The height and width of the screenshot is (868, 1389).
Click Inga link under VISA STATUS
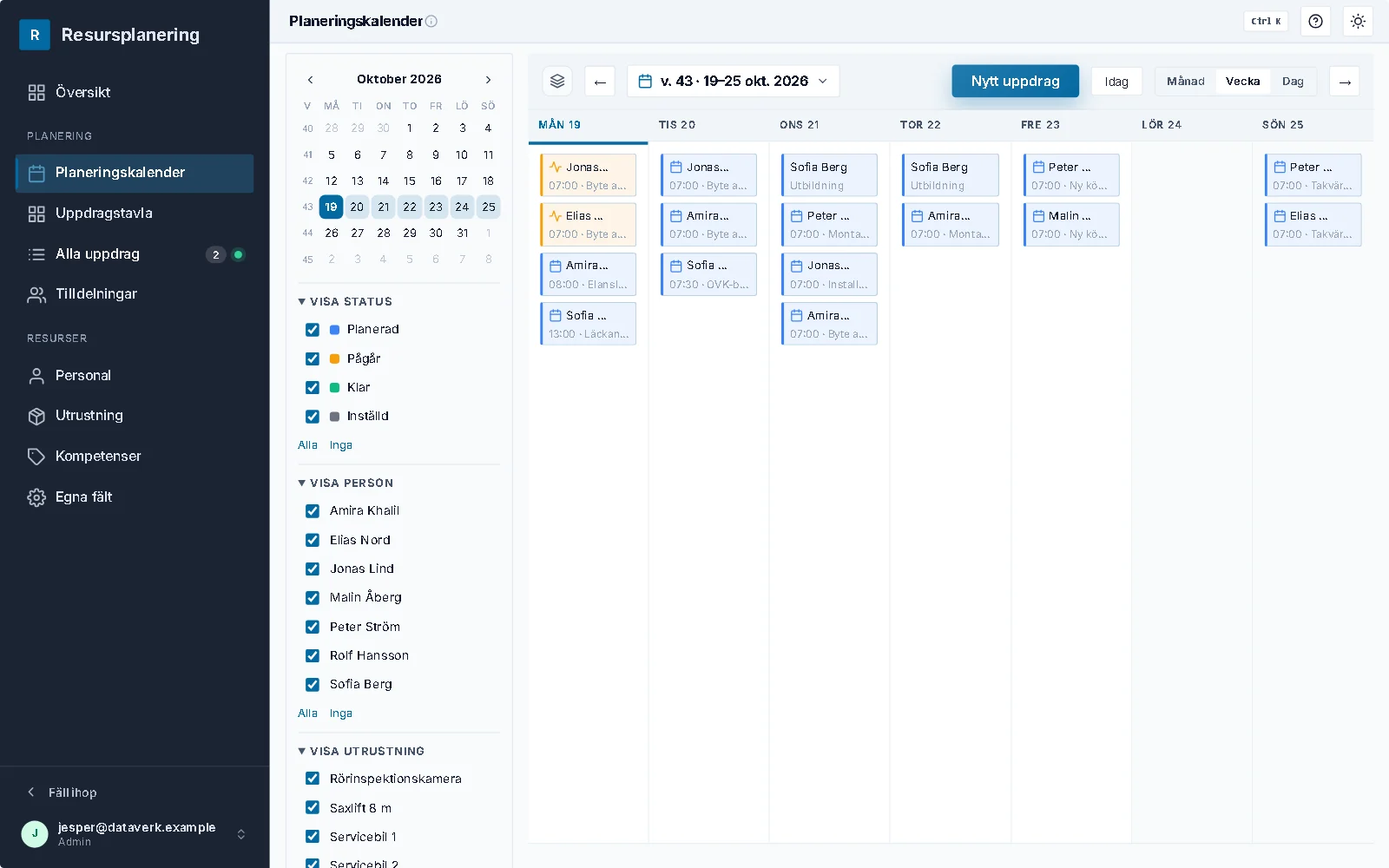pyautogui.click(x=341, y=445)
